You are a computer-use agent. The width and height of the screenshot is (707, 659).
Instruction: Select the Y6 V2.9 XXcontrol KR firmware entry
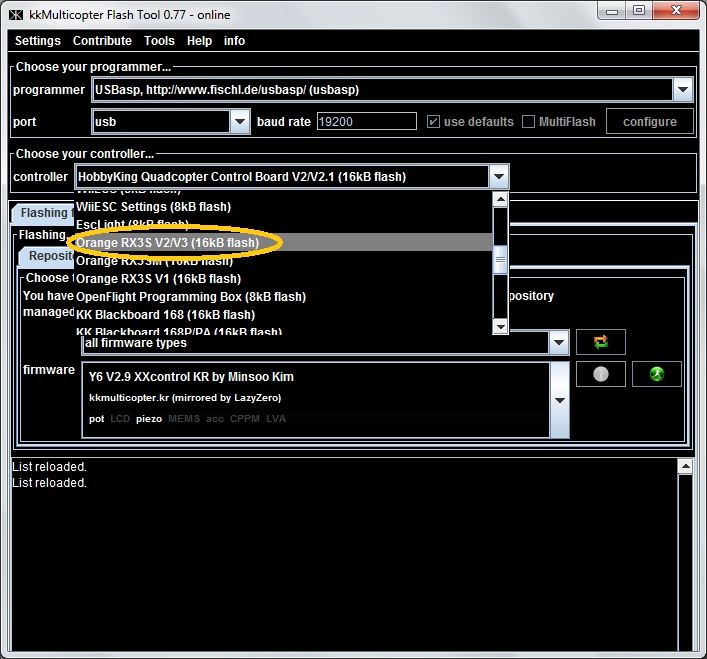[316, 400]
